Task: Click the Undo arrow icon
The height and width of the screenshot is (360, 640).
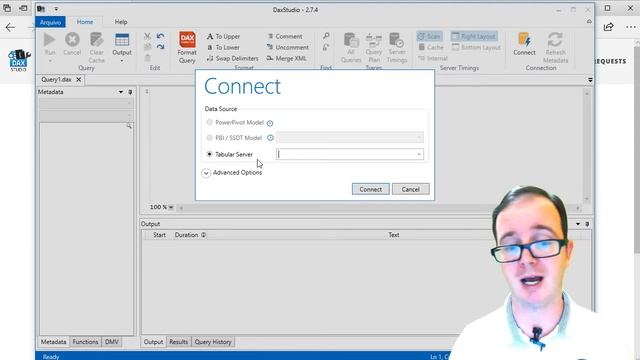Action: [160, 36]
